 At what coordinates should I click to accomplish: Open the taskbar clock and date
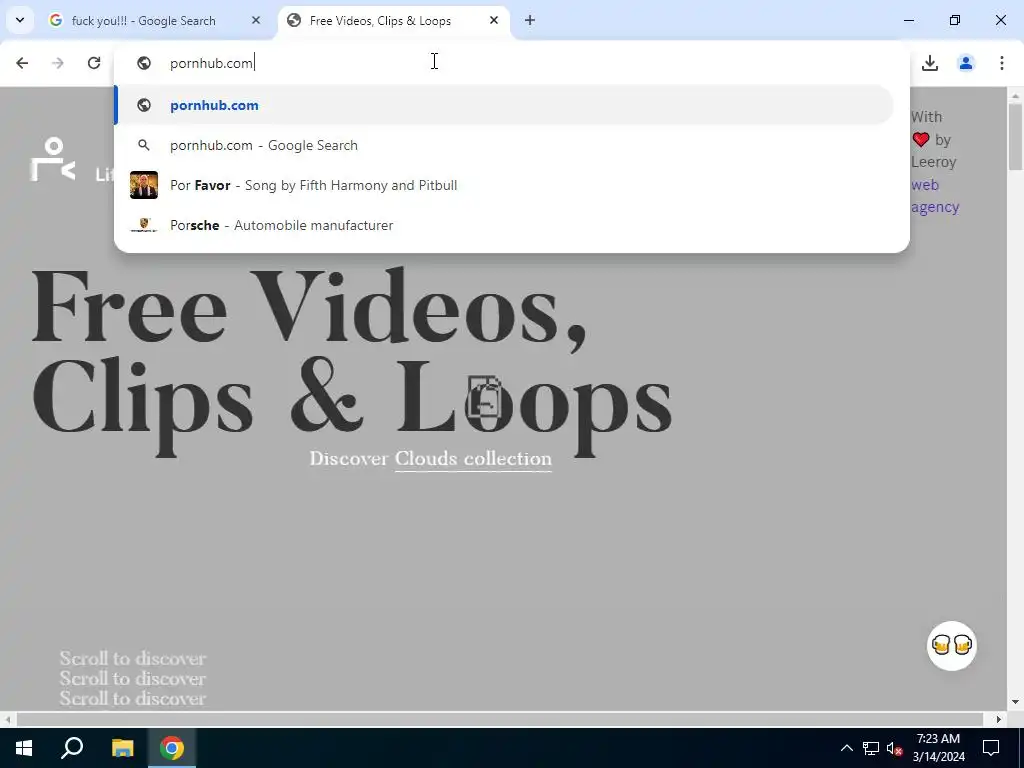pyautogui.click(x=938, y=748)
